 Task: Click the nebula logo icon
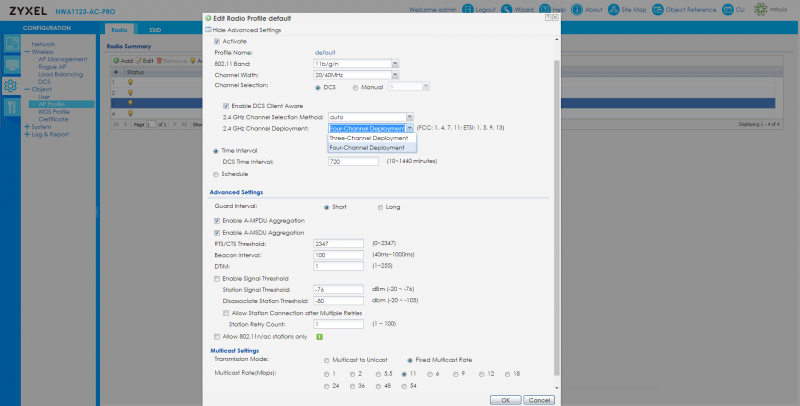(761, 10)
